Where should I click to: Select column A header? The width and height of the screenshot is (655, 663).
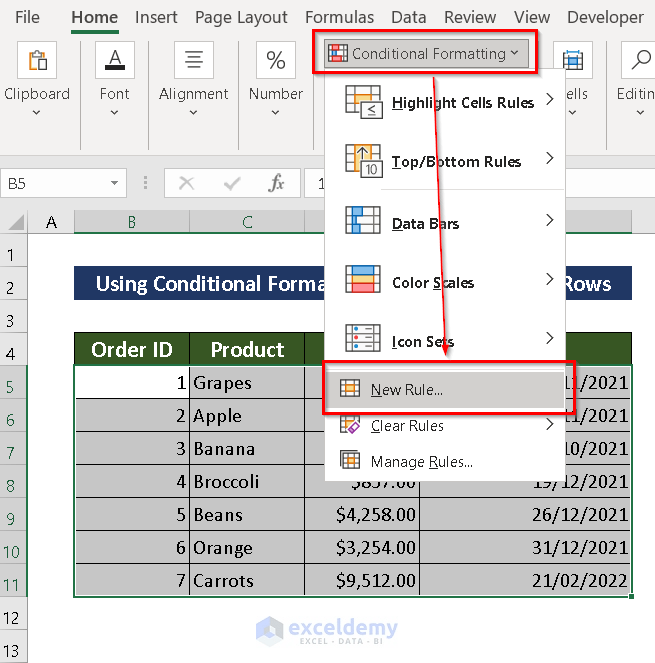(51, 222)
